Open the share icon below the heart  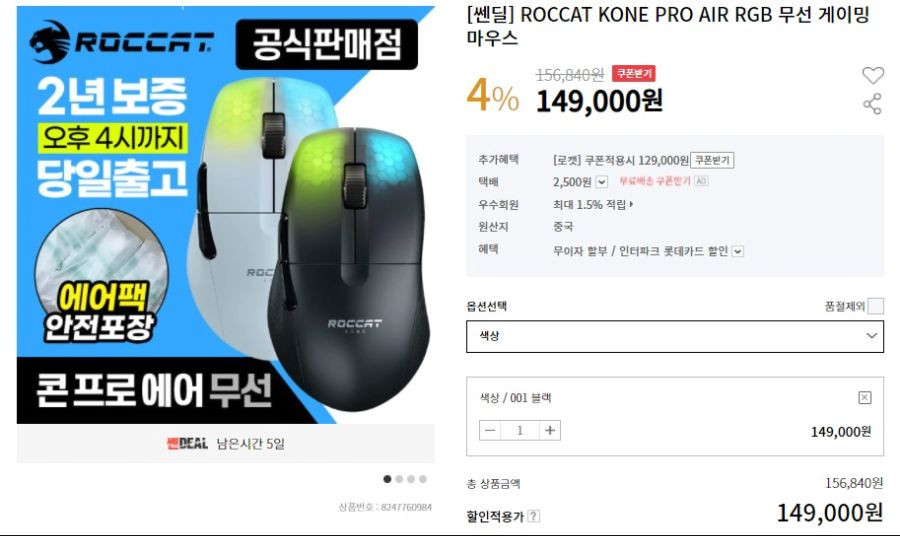click(x=872, y=104)
